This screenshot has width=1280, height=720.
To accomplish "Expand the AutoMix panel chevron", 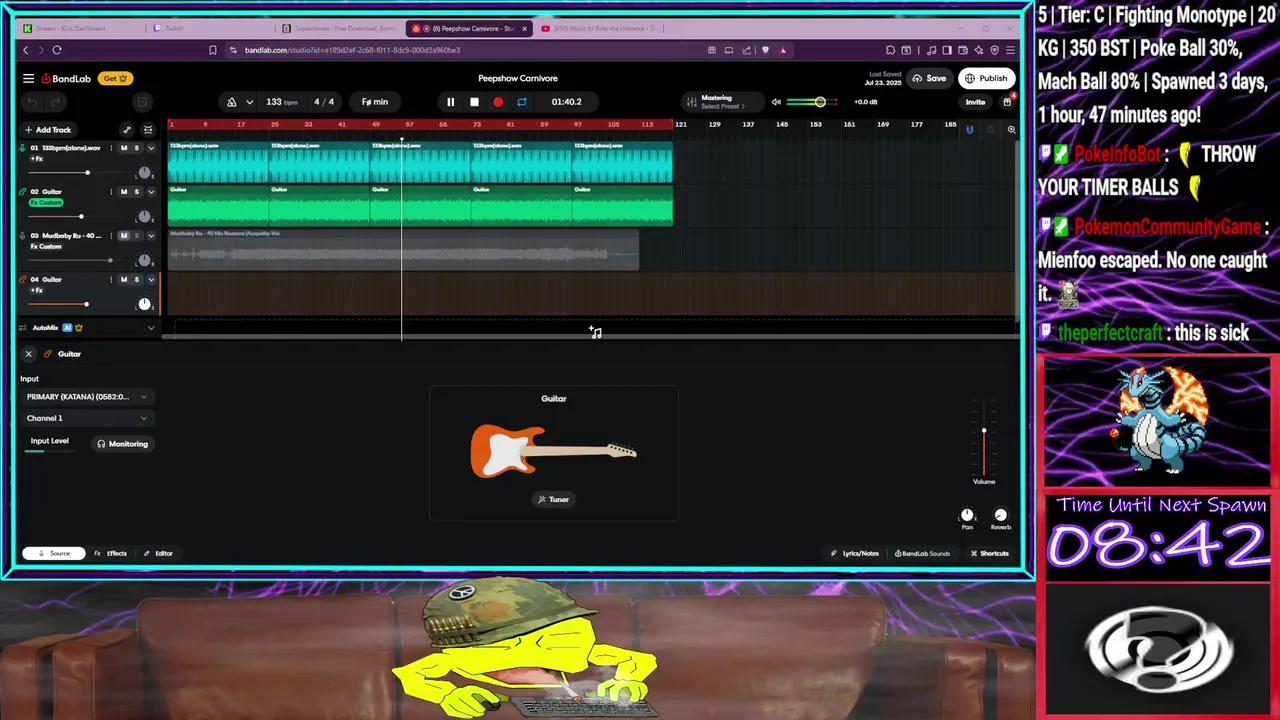I will [151, 328].
